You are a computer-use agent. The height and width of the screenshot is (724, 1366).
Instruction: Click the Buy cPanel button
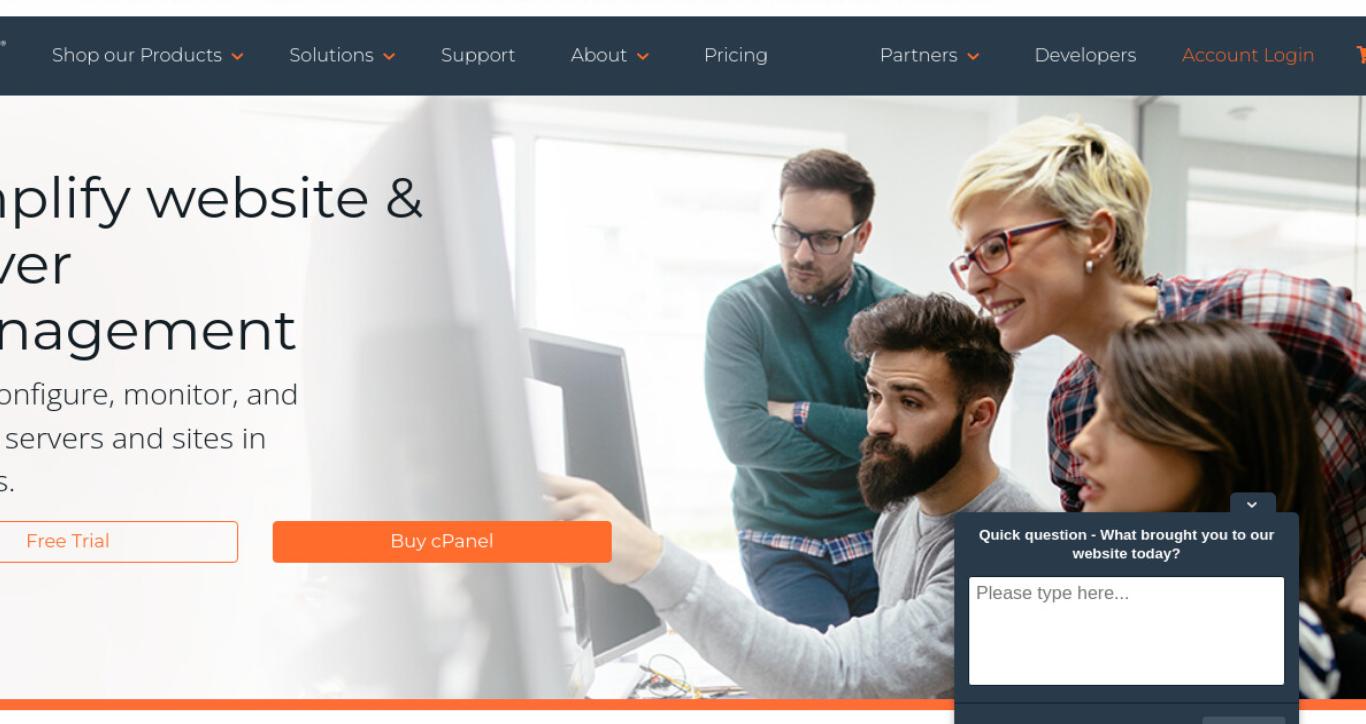click(442, 541)
